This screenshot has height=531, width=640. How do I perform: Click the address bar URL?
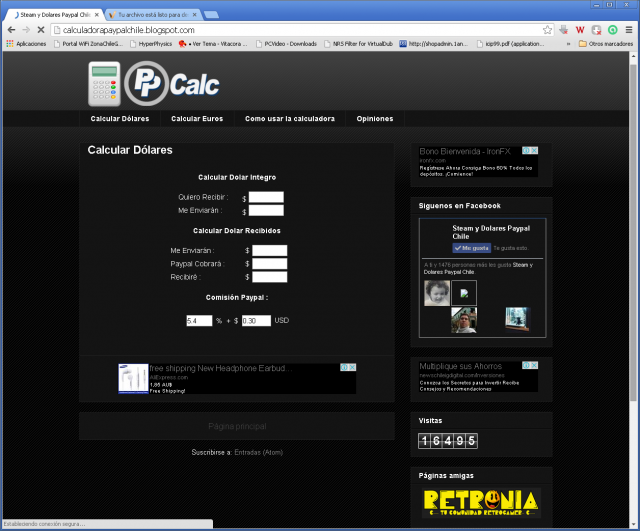(129, 30)
